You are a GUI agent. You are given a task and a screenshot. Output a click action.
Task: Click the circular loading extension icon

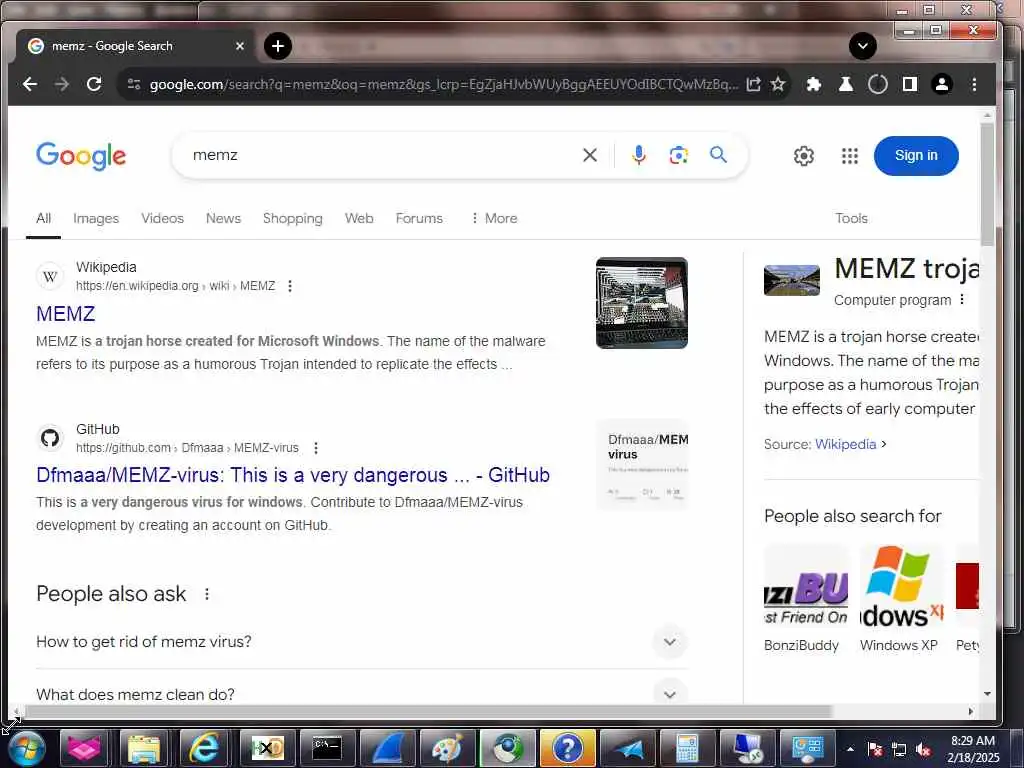(x=878, y=84)
